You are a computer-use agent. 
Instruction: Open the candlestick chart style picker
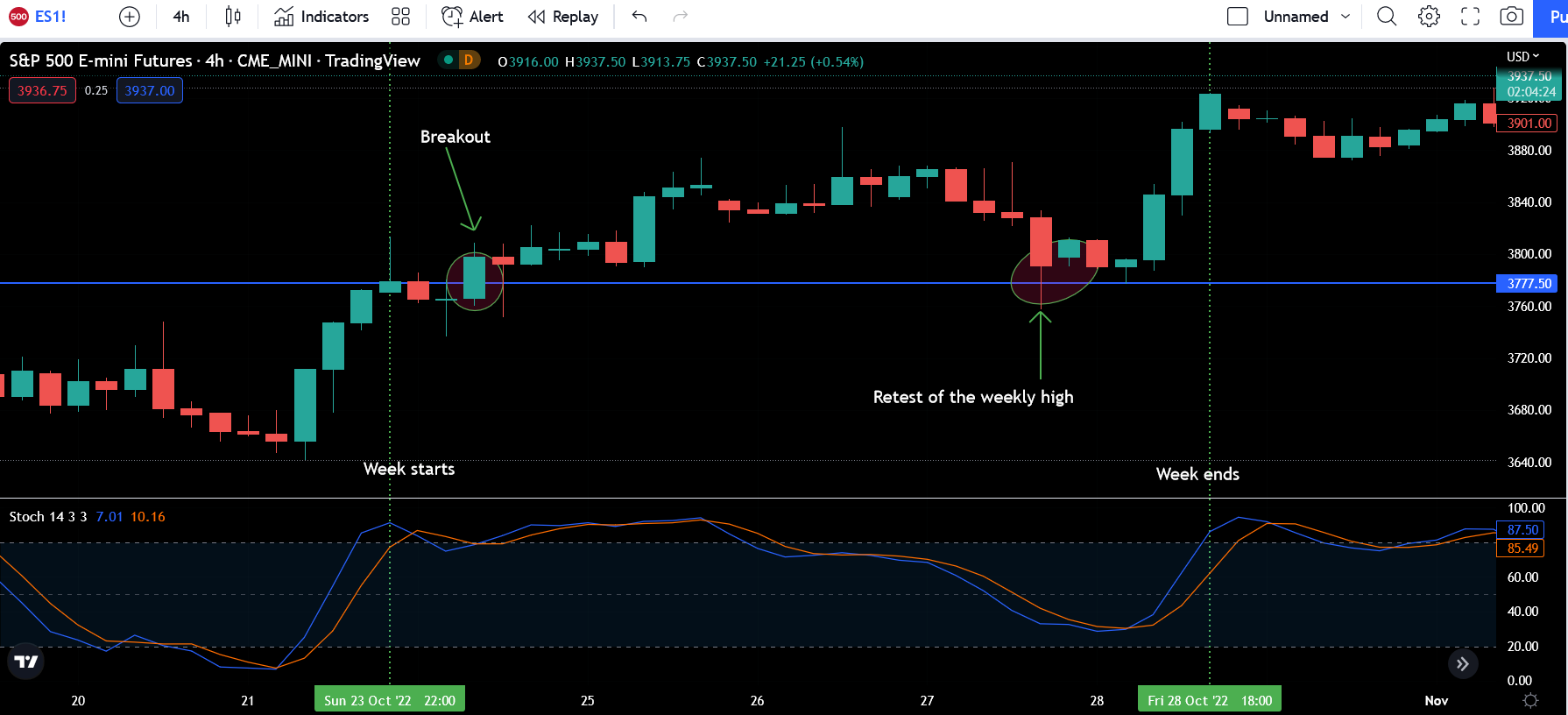232,17
